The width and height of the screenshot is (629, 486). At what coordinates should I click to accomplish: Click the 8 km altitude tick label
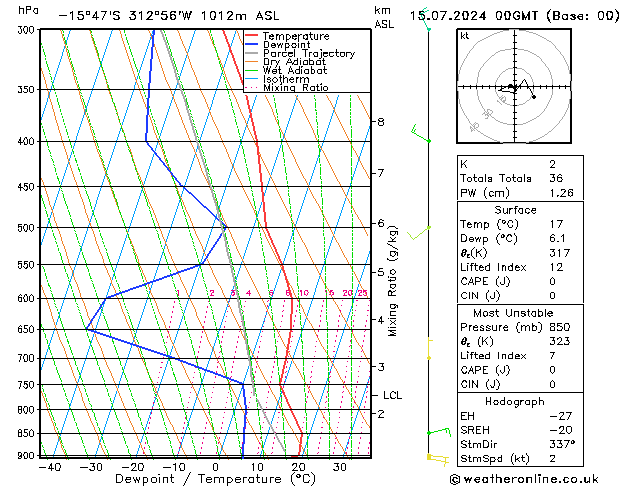point(381,122)
